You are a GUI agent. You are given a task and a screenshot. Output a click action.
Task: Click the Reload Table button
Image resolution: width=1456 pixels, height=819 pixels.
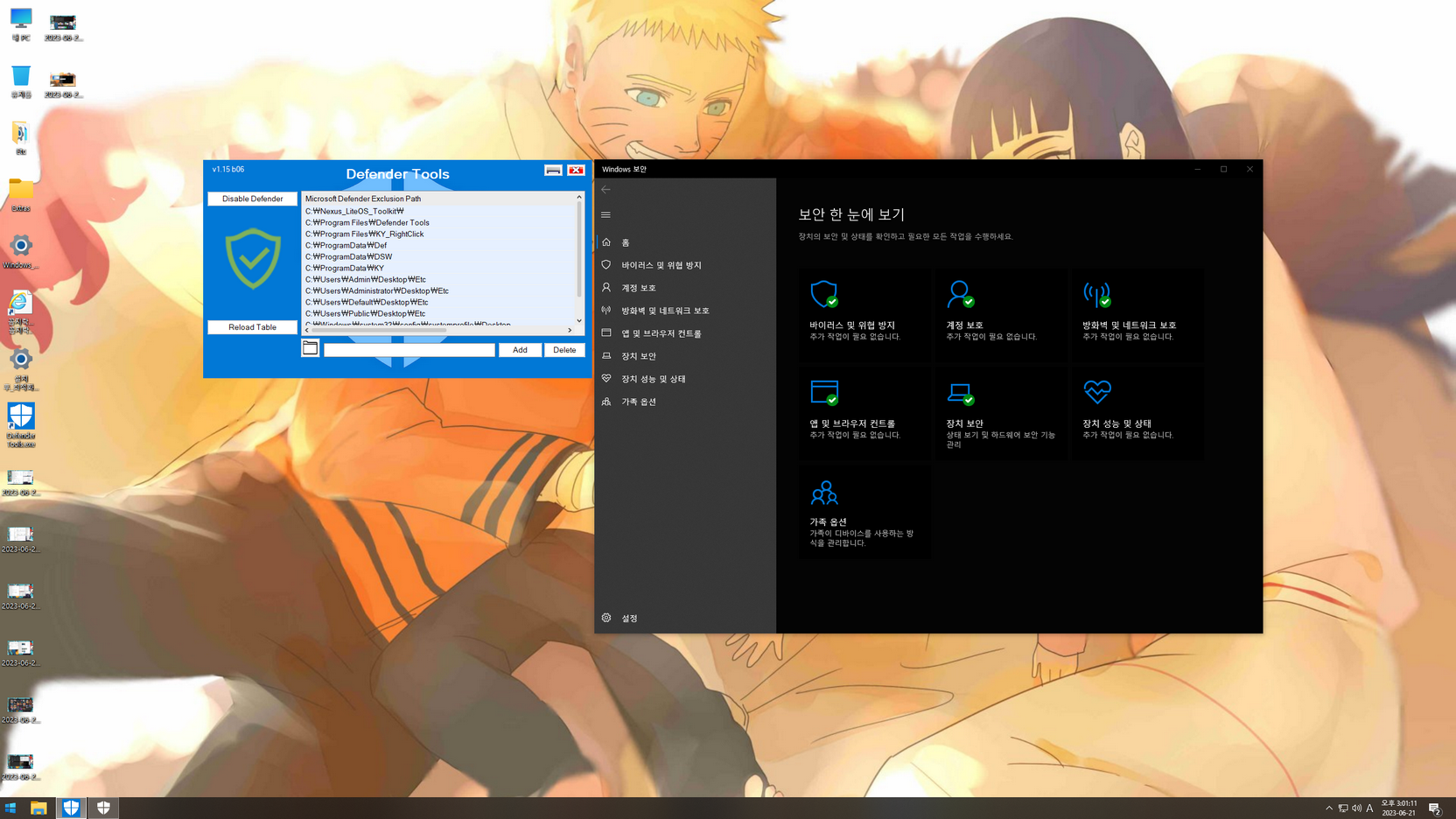(252, 327)
